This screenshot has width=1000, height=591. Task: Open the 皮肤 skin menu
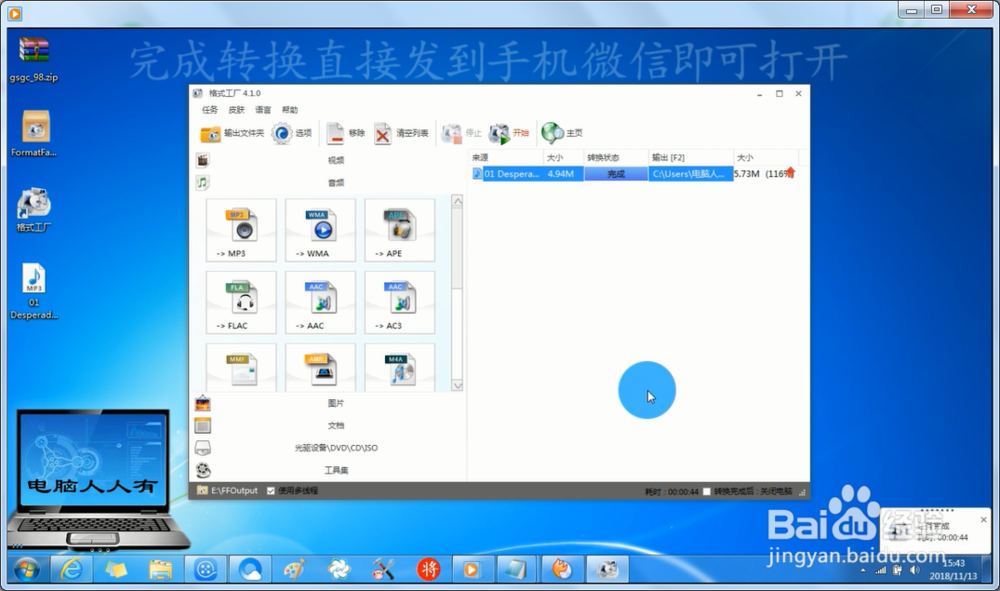click(x=237, y=110)
